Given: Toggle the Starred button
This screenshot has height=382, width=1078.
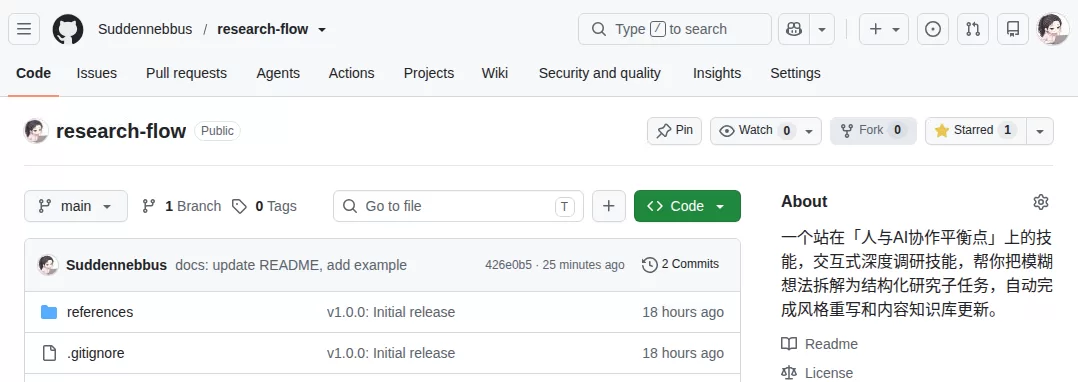Looking at the screenshot, I should point(976,131).
